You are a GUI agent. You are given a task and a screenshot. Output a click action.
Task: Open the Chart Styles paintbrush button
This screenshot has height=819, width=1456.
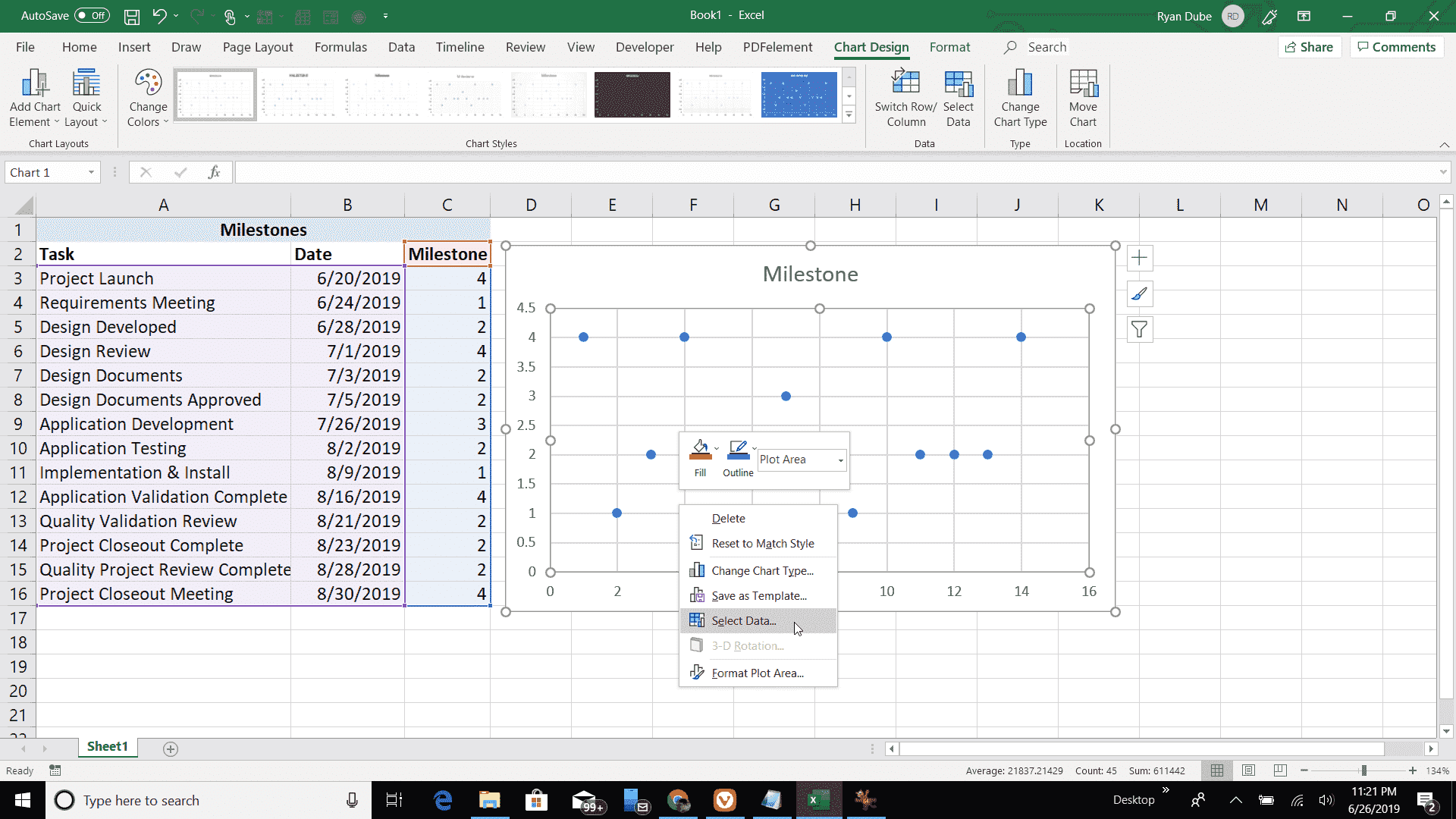pyautogui.click(x=1139, y=294)
